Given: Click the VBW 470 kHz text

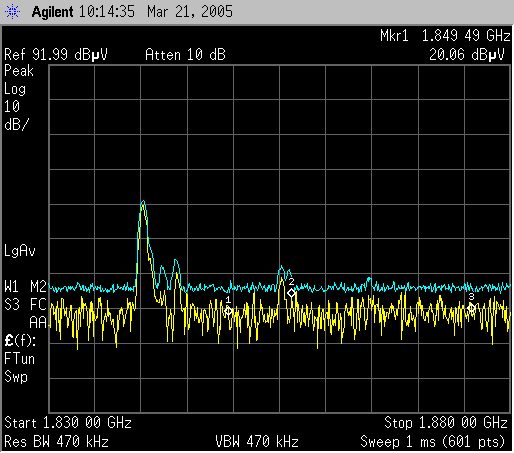Looking at the screenshot, I should [257, 442].
